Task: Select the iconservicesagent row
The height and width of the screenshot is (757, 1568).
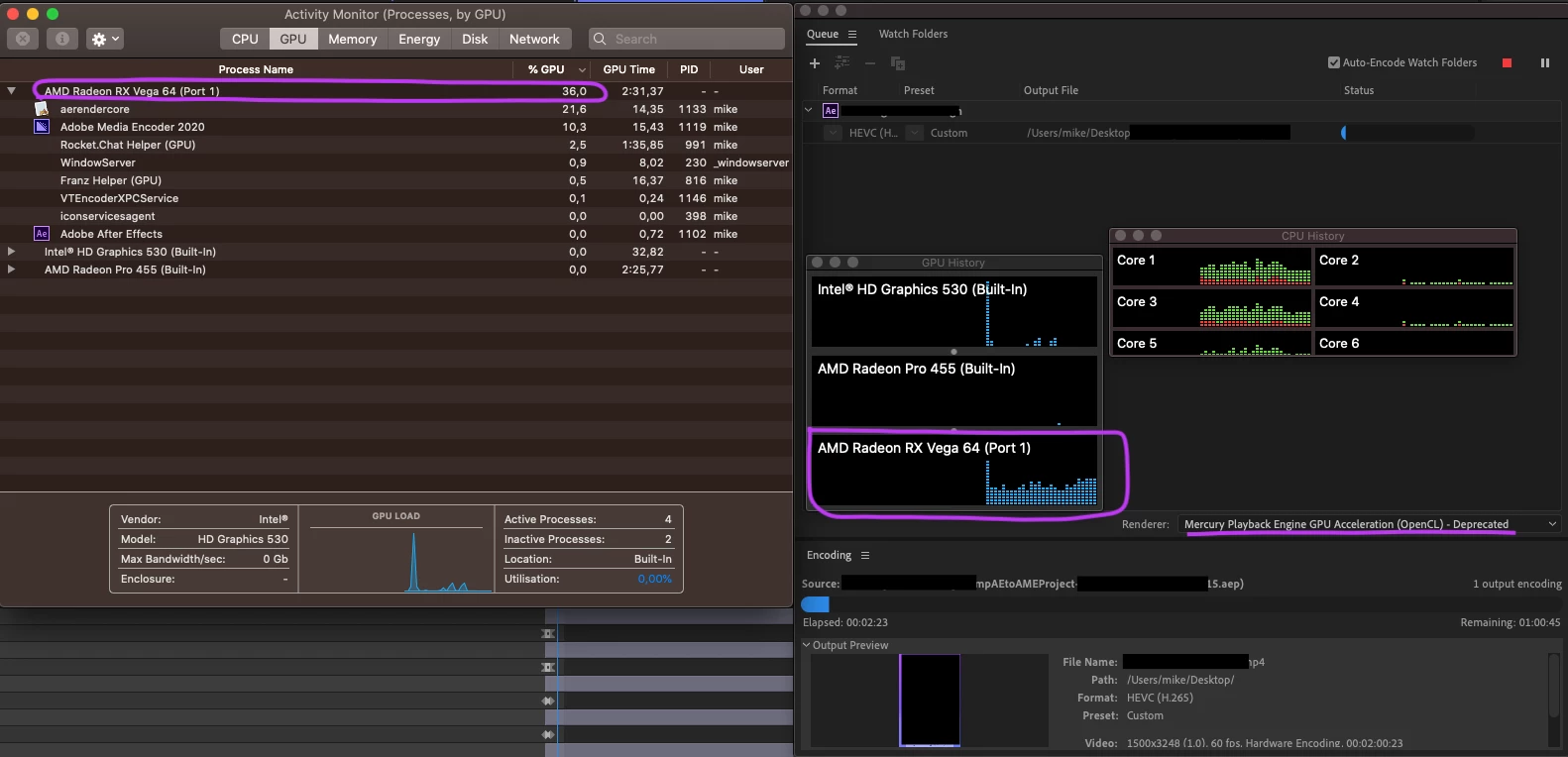Action: 396,216
